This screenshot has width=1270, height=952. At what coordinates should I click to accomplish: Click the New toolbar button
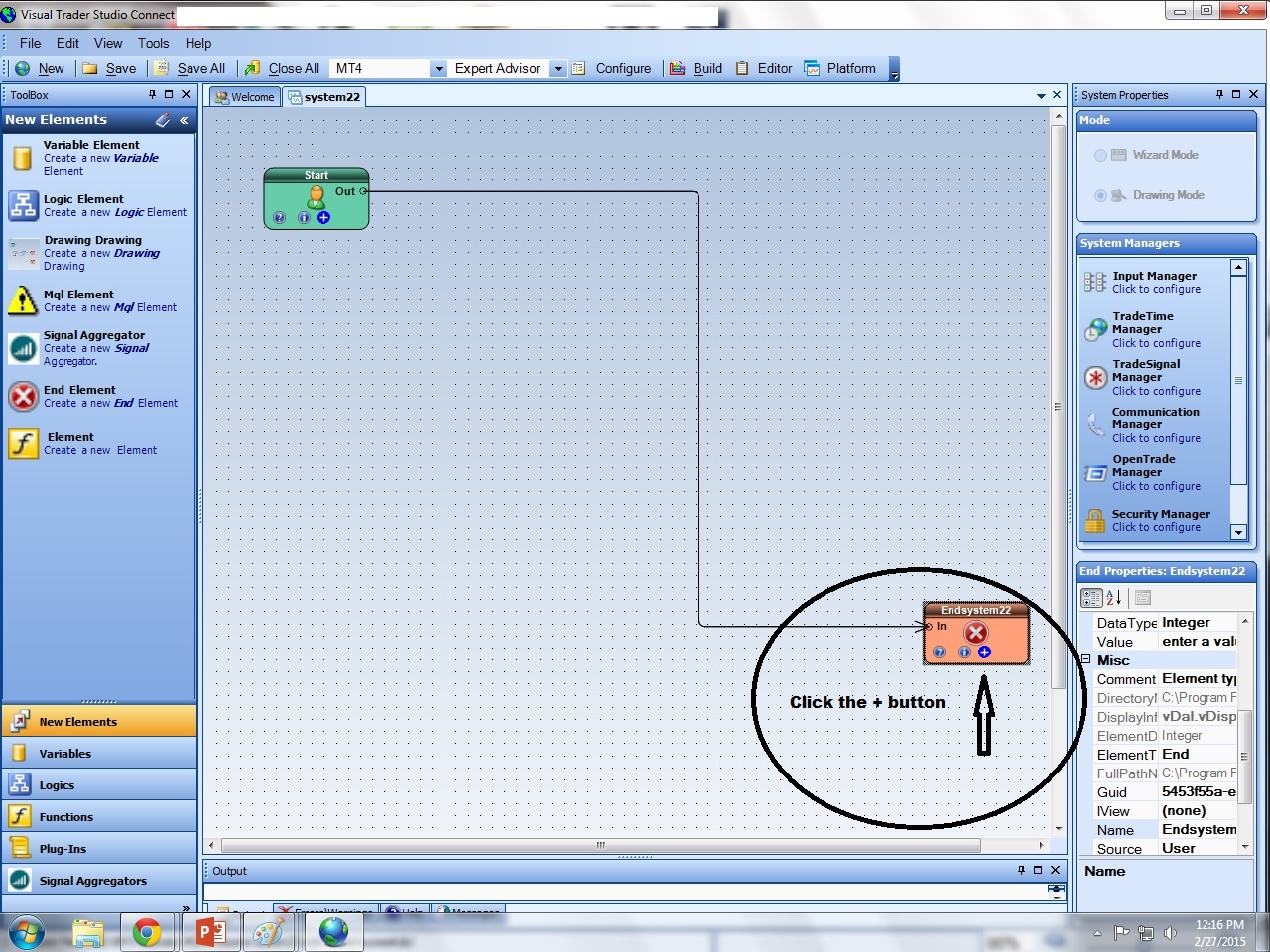[41, 68]
